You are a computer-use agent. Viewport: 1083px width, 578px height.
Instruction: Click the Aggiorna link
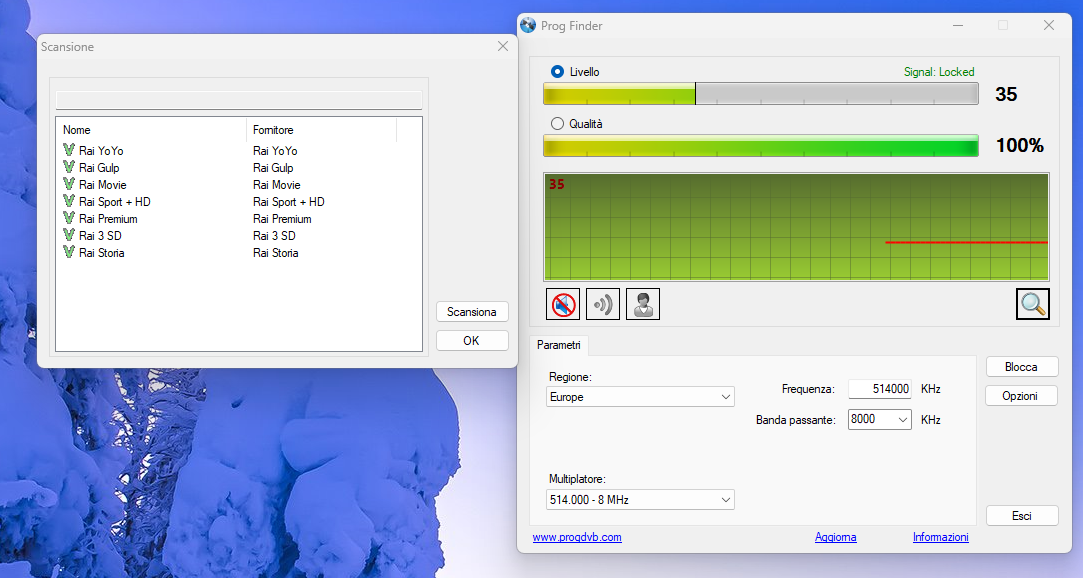pos(836,537)
